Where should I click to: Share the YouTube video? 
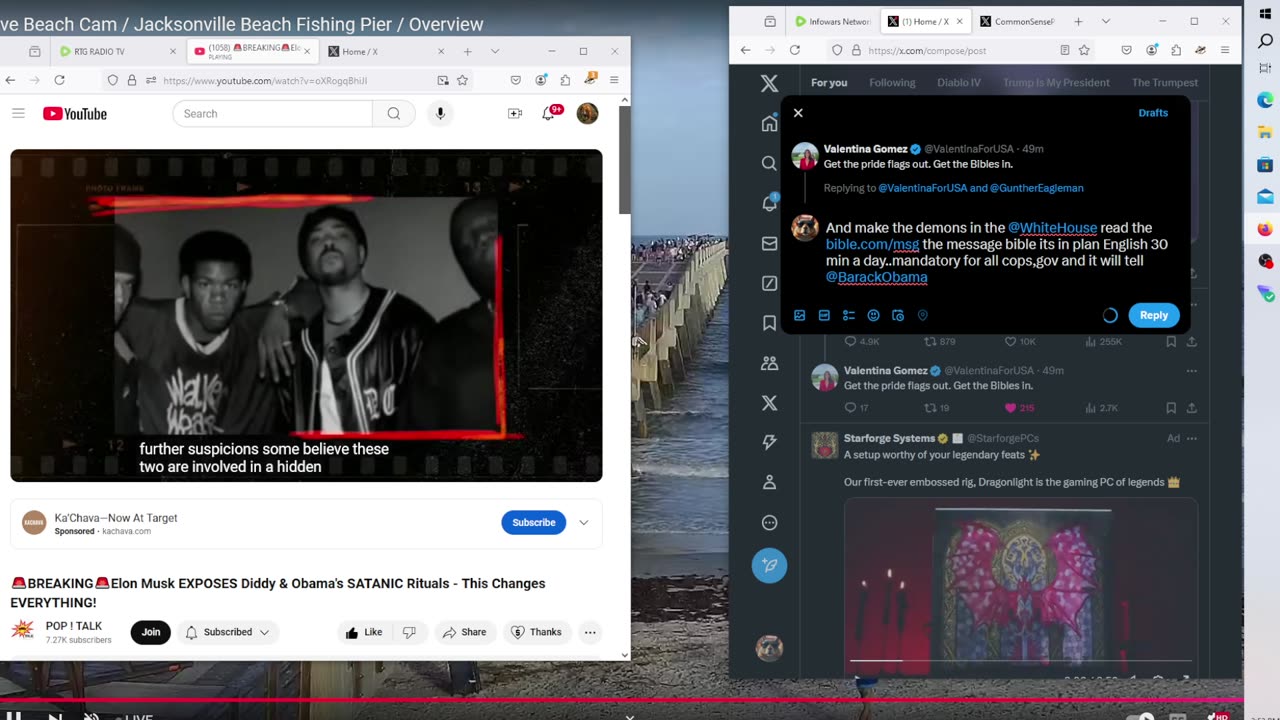(464, 632)
